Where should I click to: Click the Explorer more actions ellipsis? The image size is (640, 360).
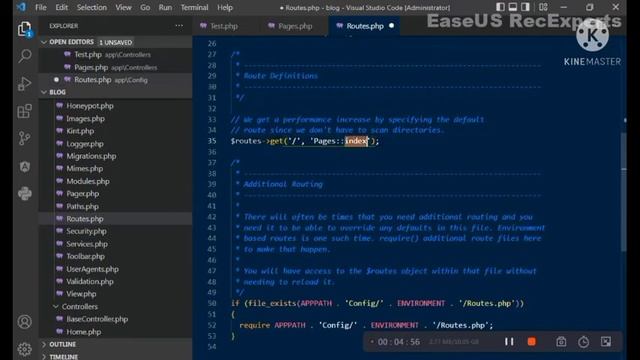179,26
